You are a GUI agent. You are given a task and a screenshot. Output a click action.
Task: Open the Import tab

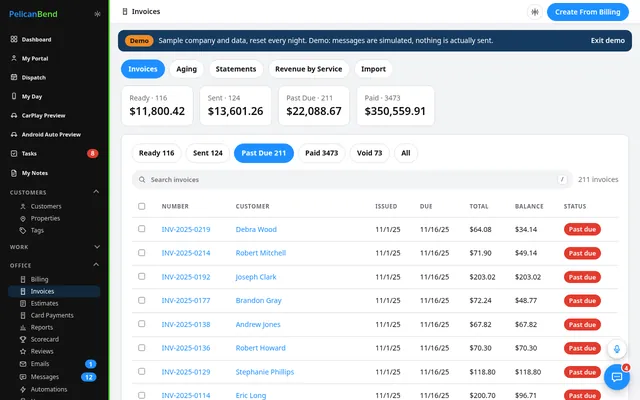pyautogui.click(x=373, y=69)
